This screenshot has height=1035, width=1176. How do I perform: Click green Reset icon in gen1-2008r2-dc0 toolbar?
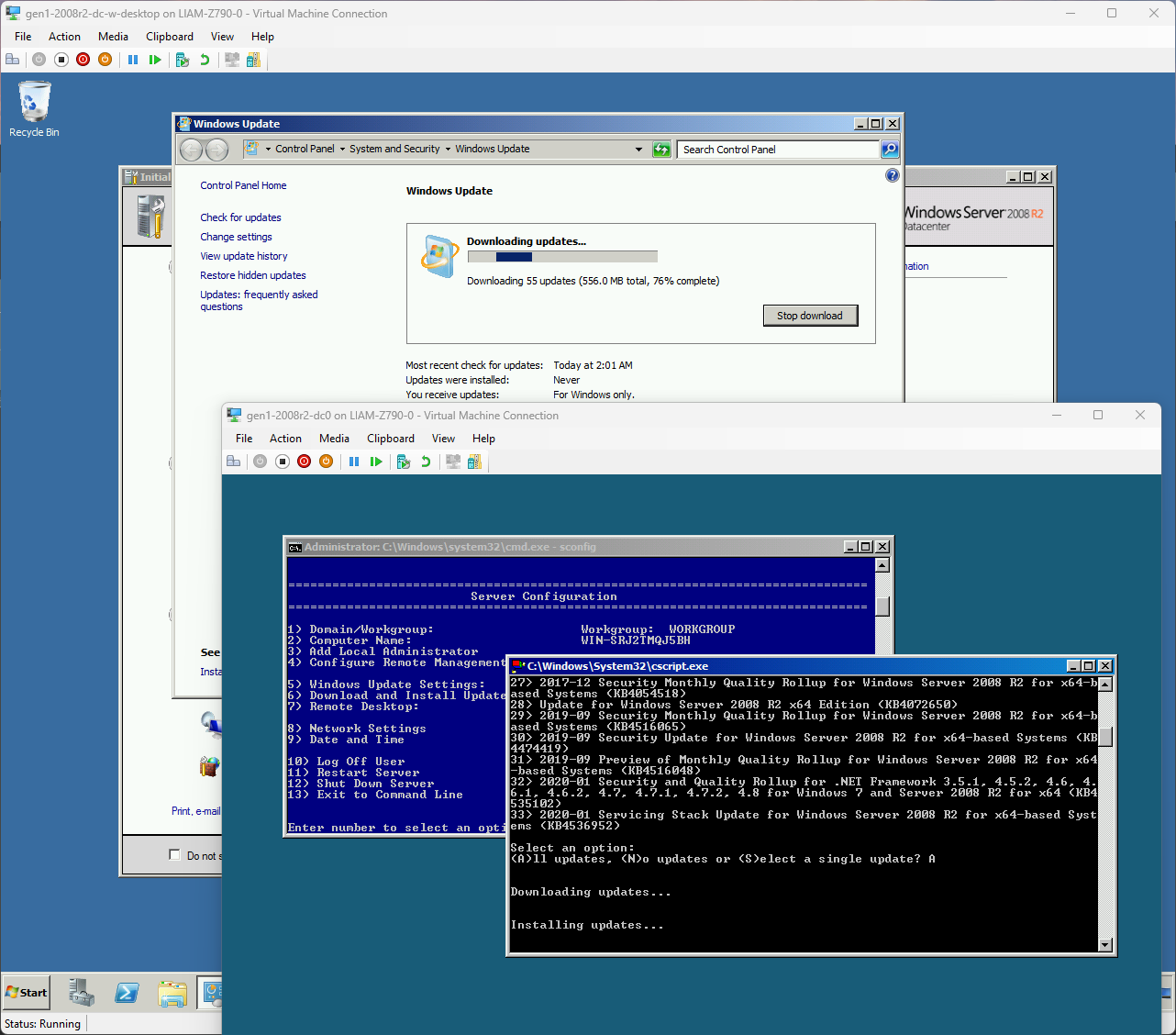click(x=376, y=462)
